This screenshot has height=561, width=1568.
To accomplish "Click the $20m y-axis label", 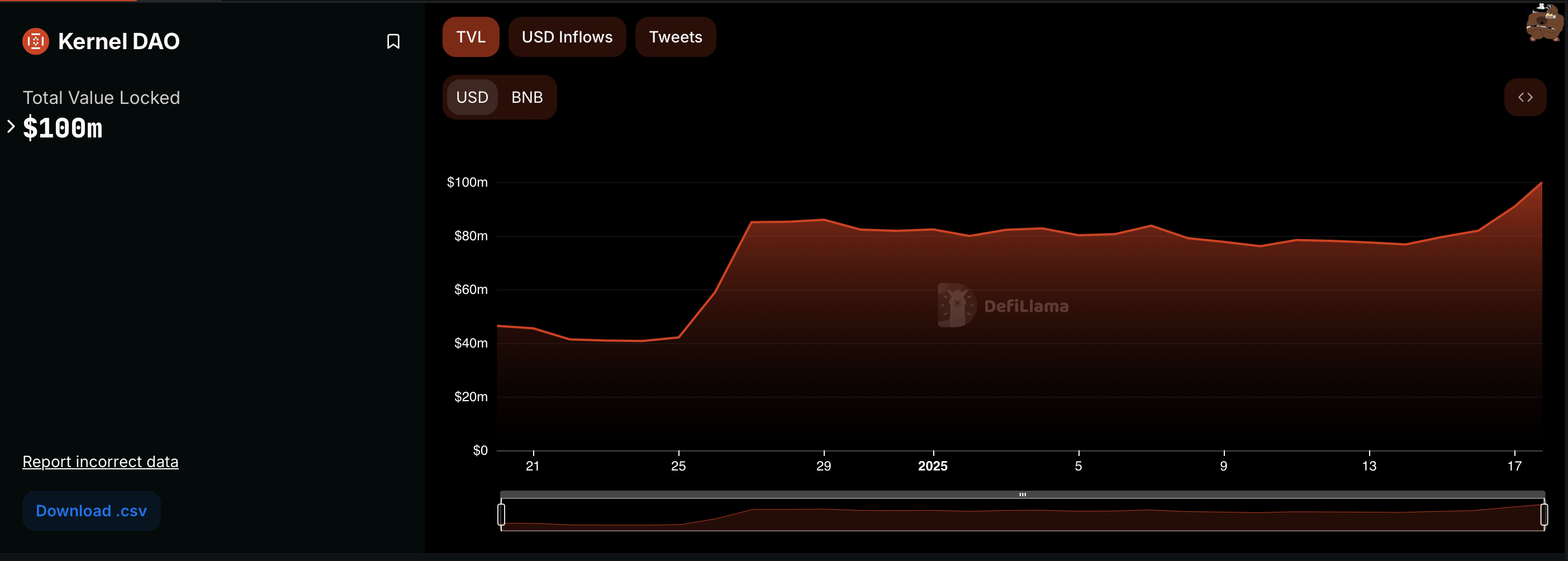I will [x=471, y=397].
